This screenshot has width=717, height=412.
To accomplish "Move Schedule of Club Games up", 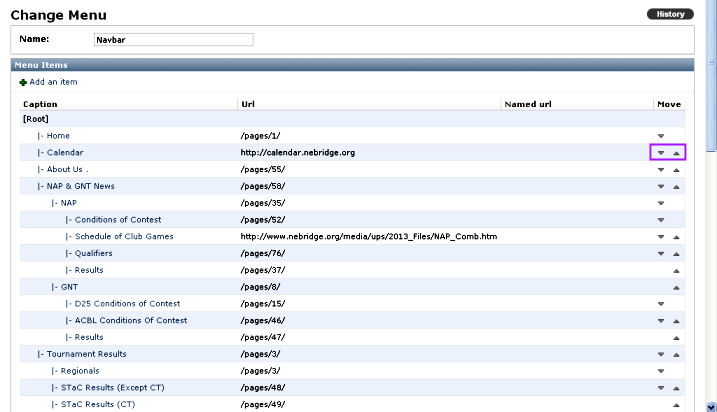I will click(677, 237).
